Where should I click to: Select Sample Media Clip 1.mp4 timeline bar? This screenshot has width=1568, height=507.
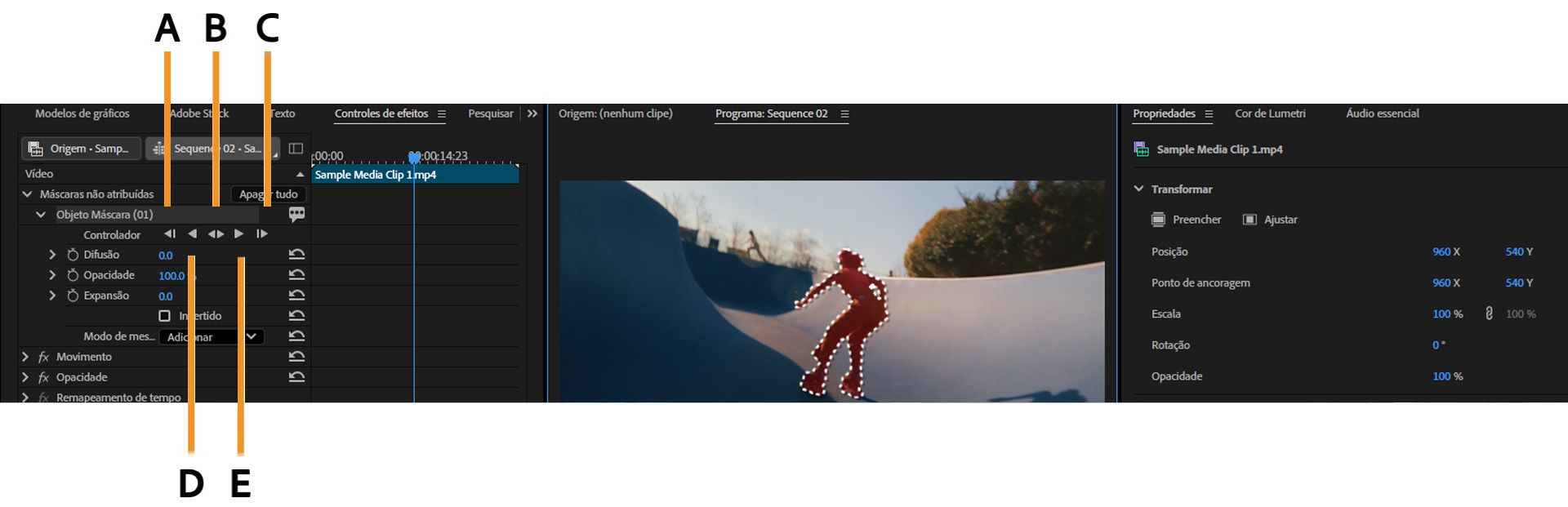(415, 175)
